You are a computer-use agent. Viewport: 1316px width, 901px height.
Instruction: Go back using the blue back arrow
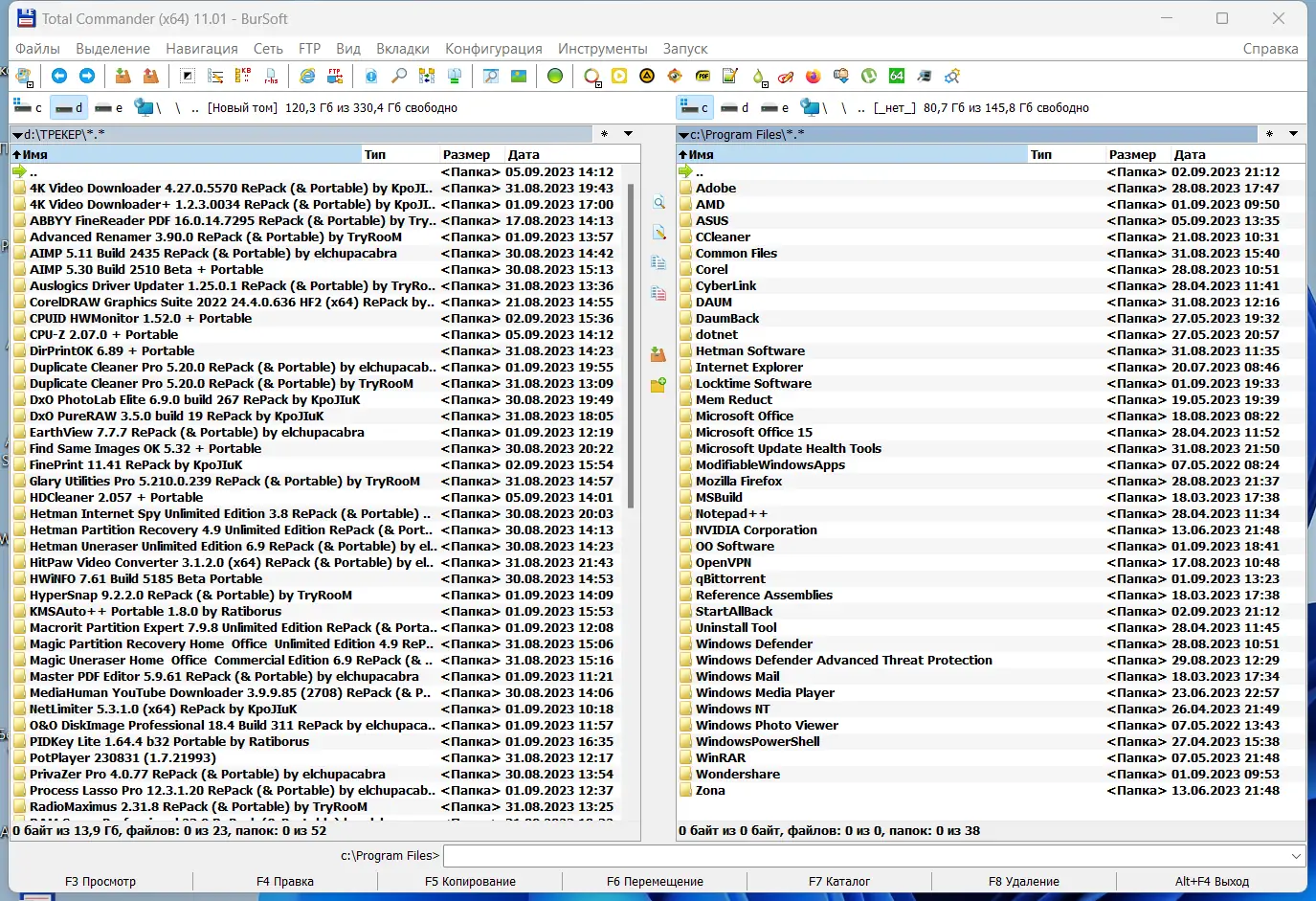[59, 76]
